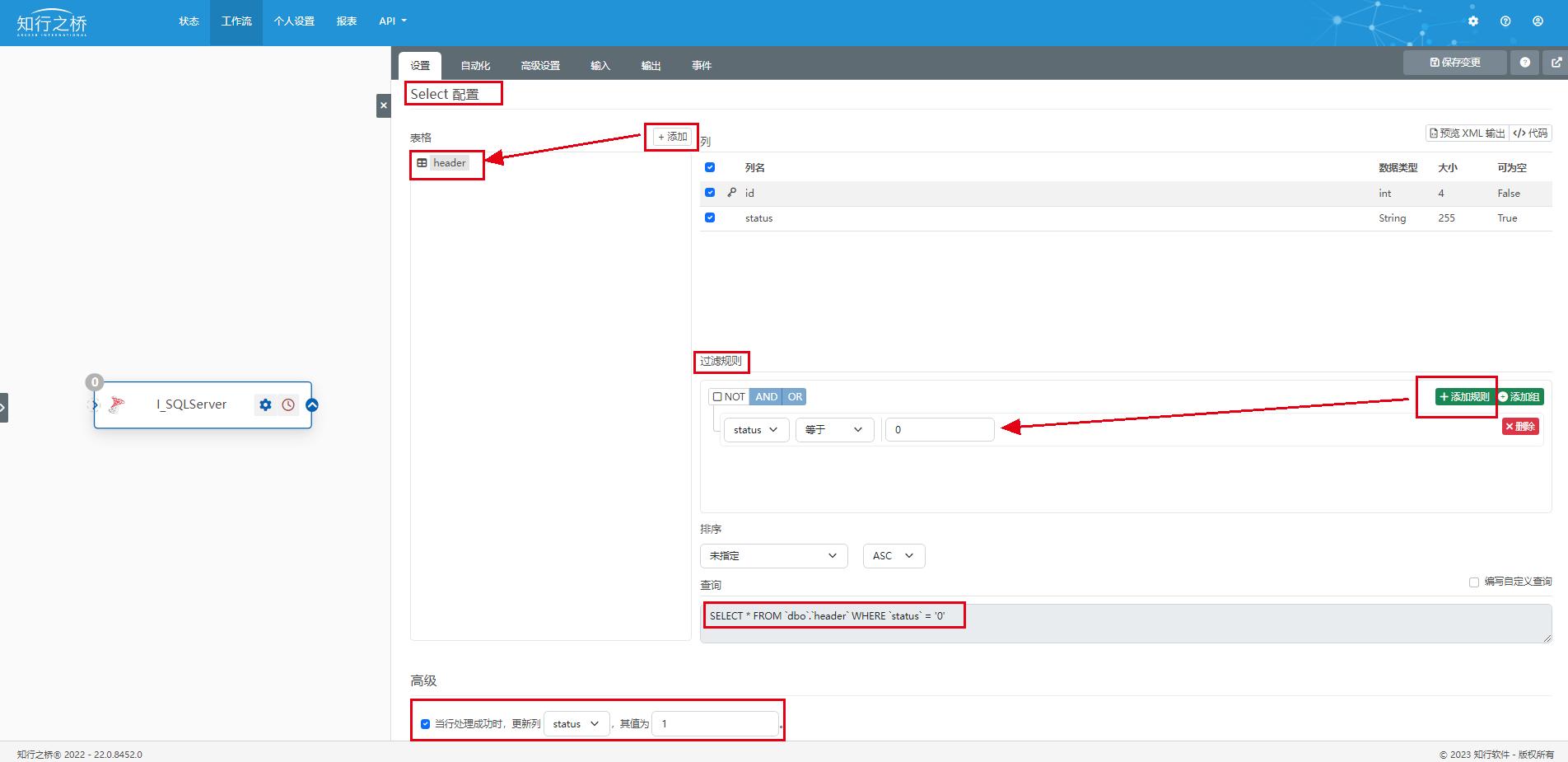Uncheck the id column checkbox
Viewport: 1568px width, 762px height.
click(710, 193)
